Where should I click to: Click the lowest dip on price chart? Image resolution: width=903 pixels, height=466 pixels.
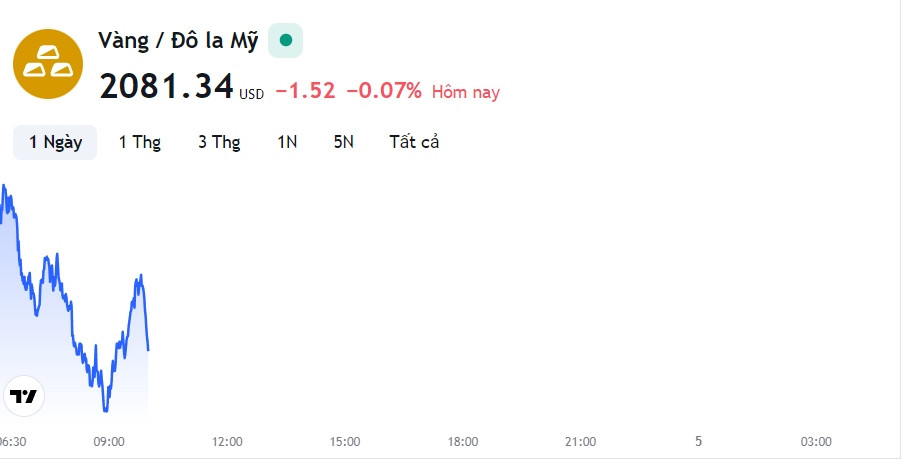[x=105, y=411]
